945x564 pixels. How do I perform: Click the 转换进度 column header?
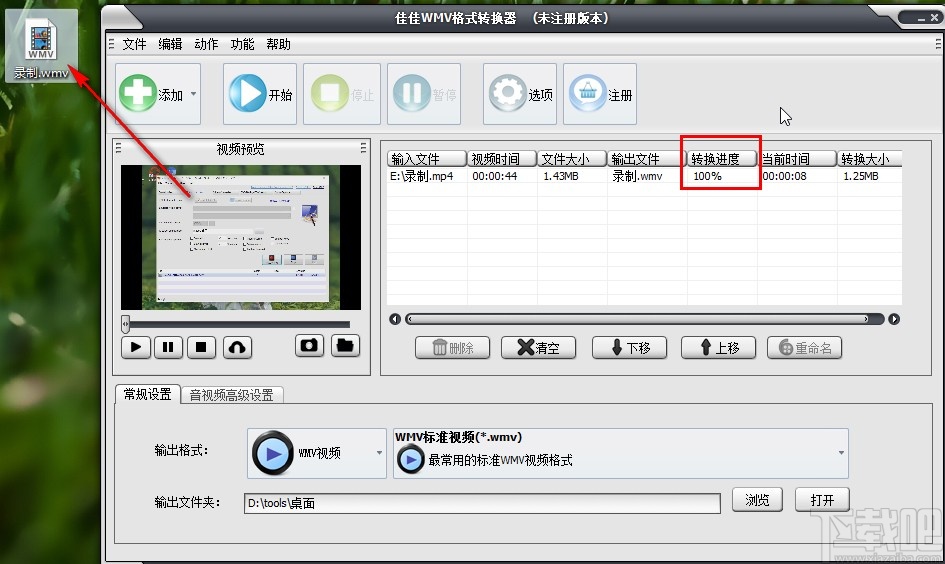(722, 158)
